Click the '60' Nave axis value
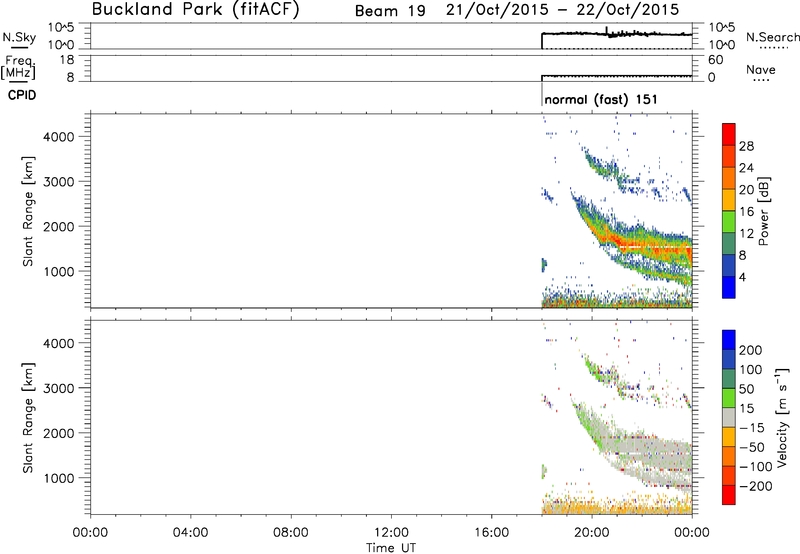The image size is (800, 554). point(715,60)
